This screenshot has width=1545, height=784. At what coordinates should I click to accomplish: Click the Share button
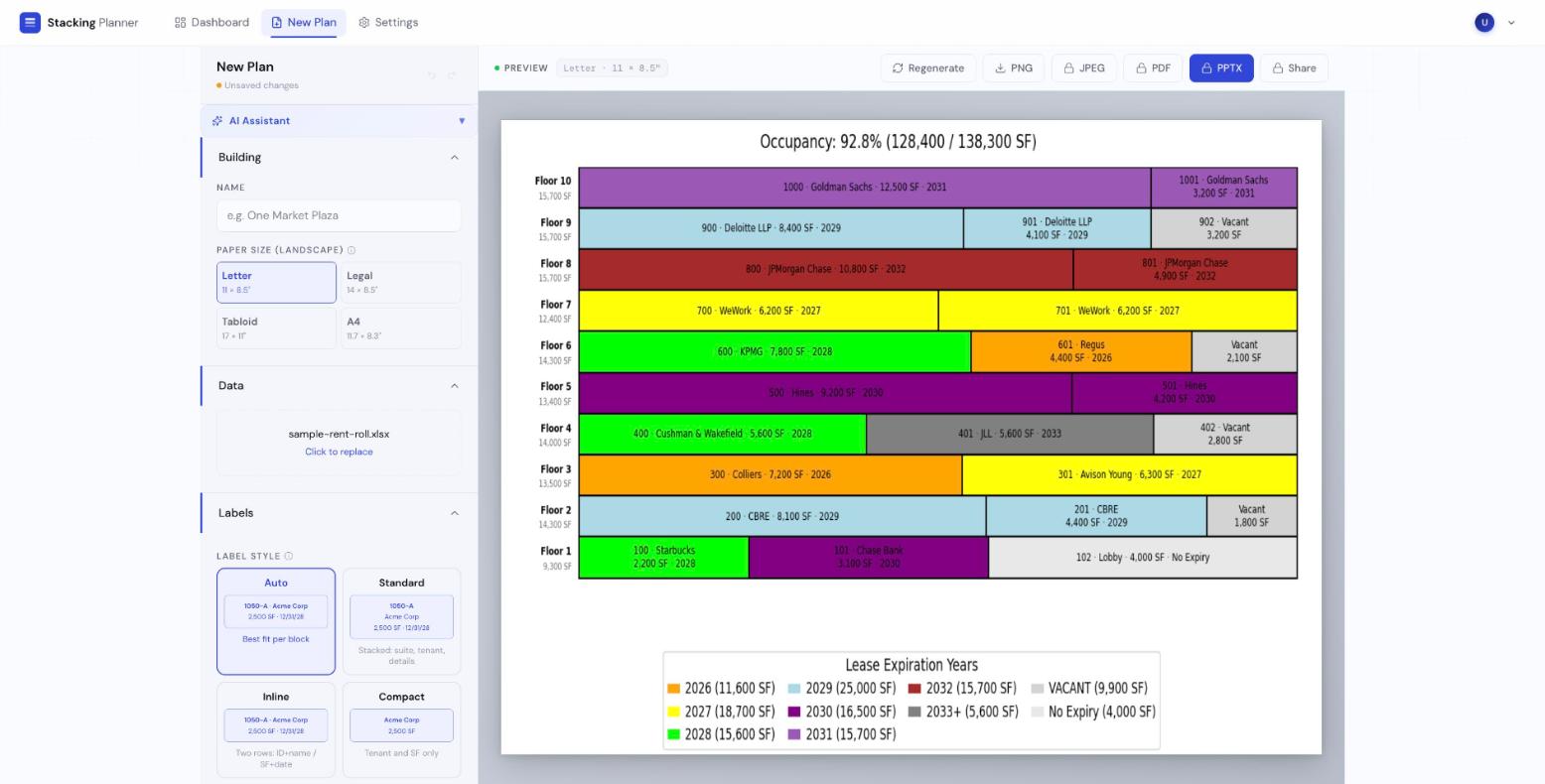tap(1295, 68)
